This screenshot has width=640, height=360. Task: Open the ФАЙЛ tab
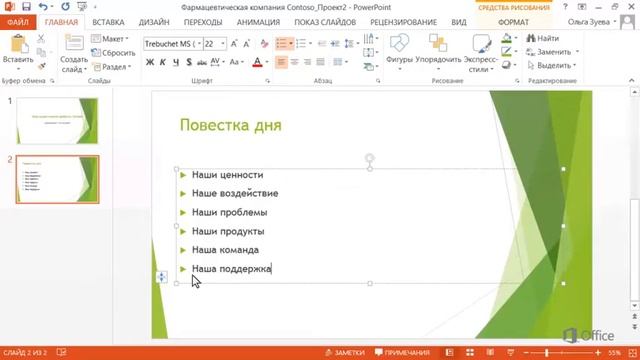coord(18,22)
